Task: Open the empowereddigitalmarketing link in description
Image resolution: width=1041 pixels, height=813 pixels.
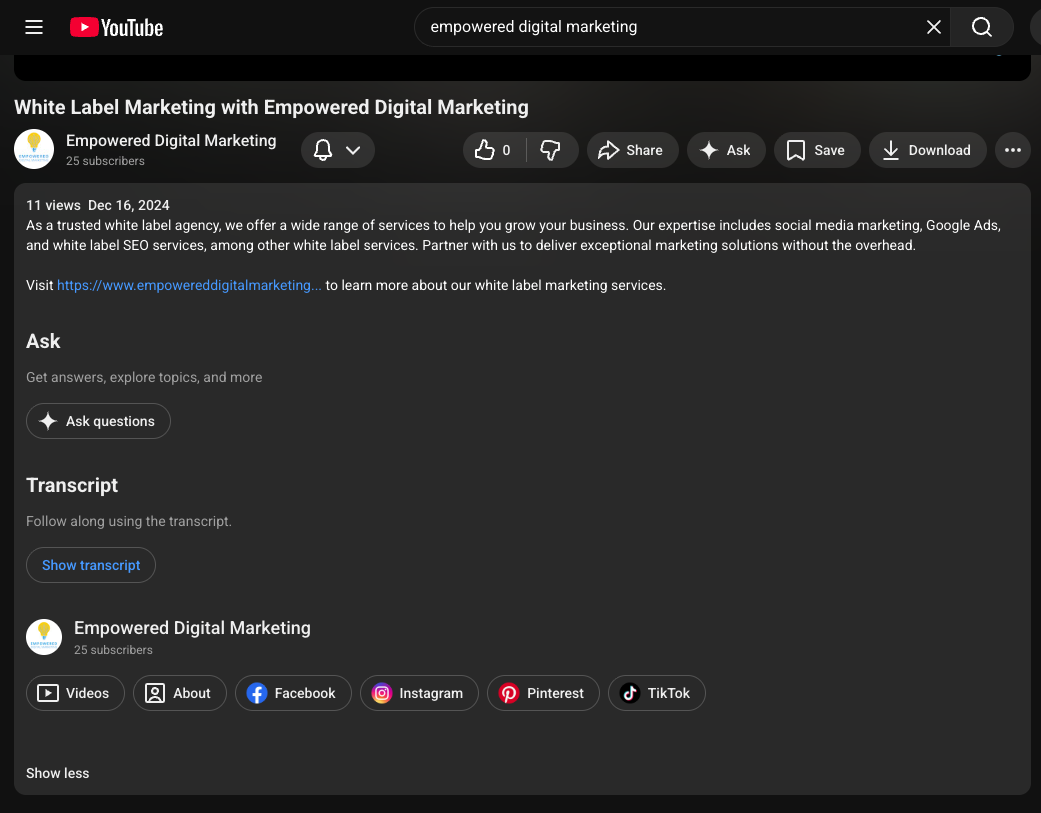Action: click(x=188, y=284)
